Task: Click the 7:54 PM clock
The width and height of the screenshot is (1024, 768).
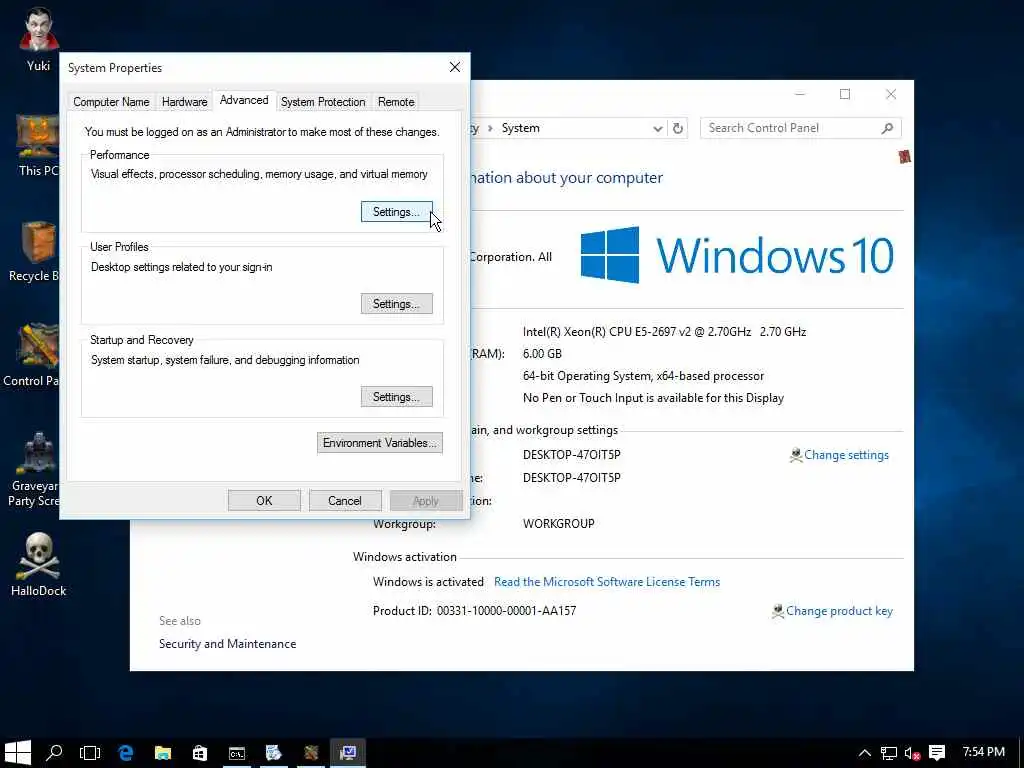Action: (984, 752)
